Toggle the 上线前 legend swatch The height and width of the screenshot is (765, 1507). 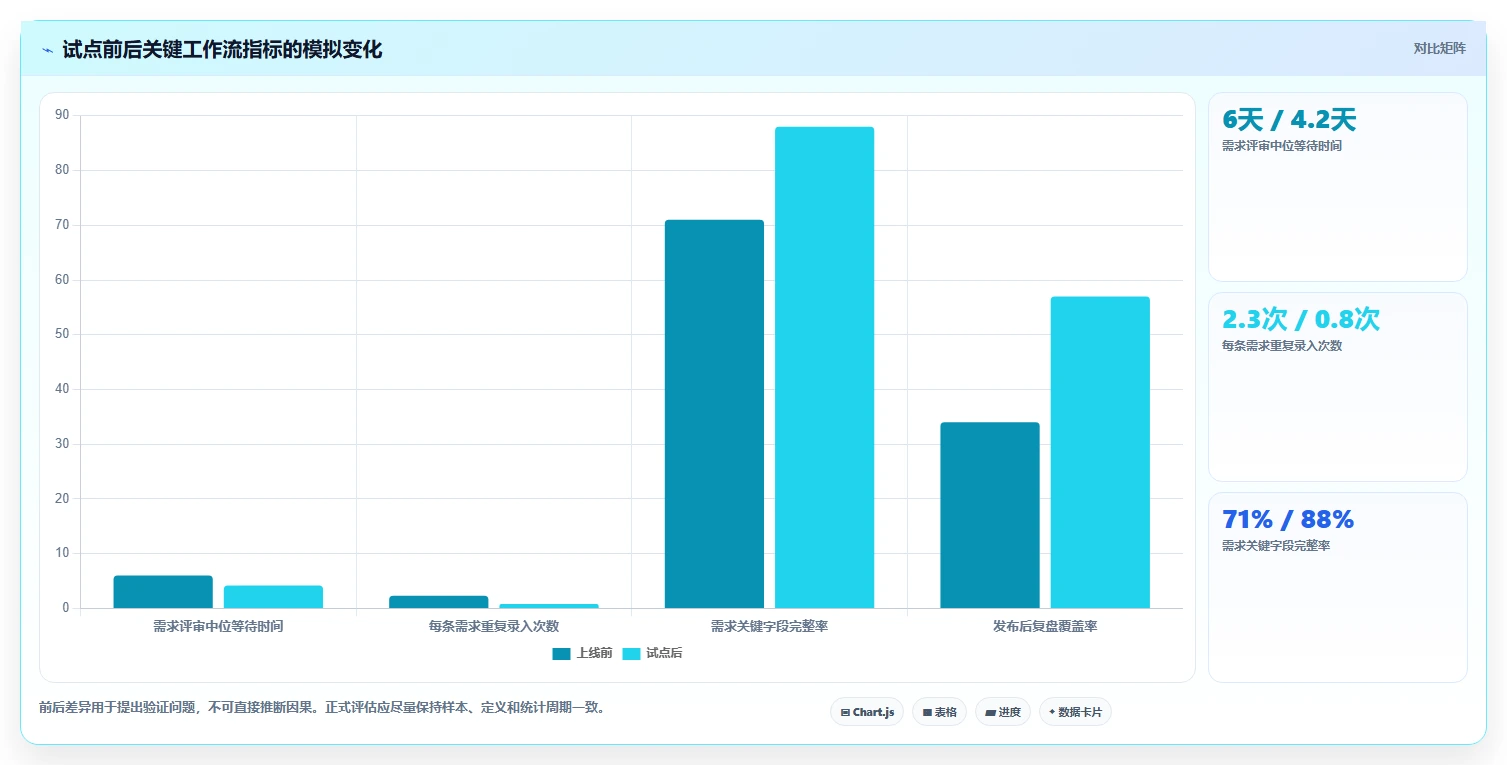[561, 654]
